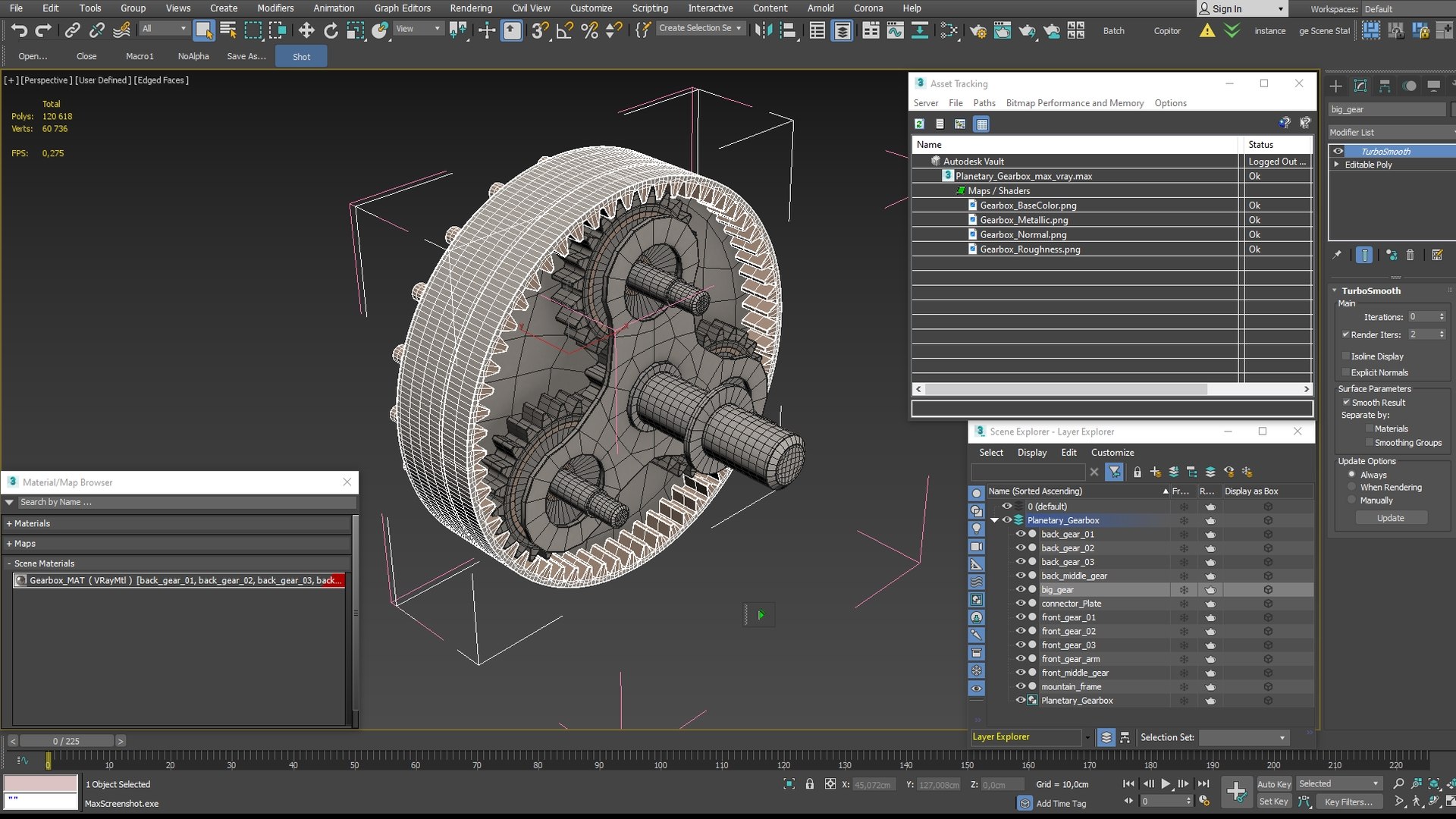This screenshot has width=1456, height=819.
Task: Click the Save As... button
Action: [246, 57]
